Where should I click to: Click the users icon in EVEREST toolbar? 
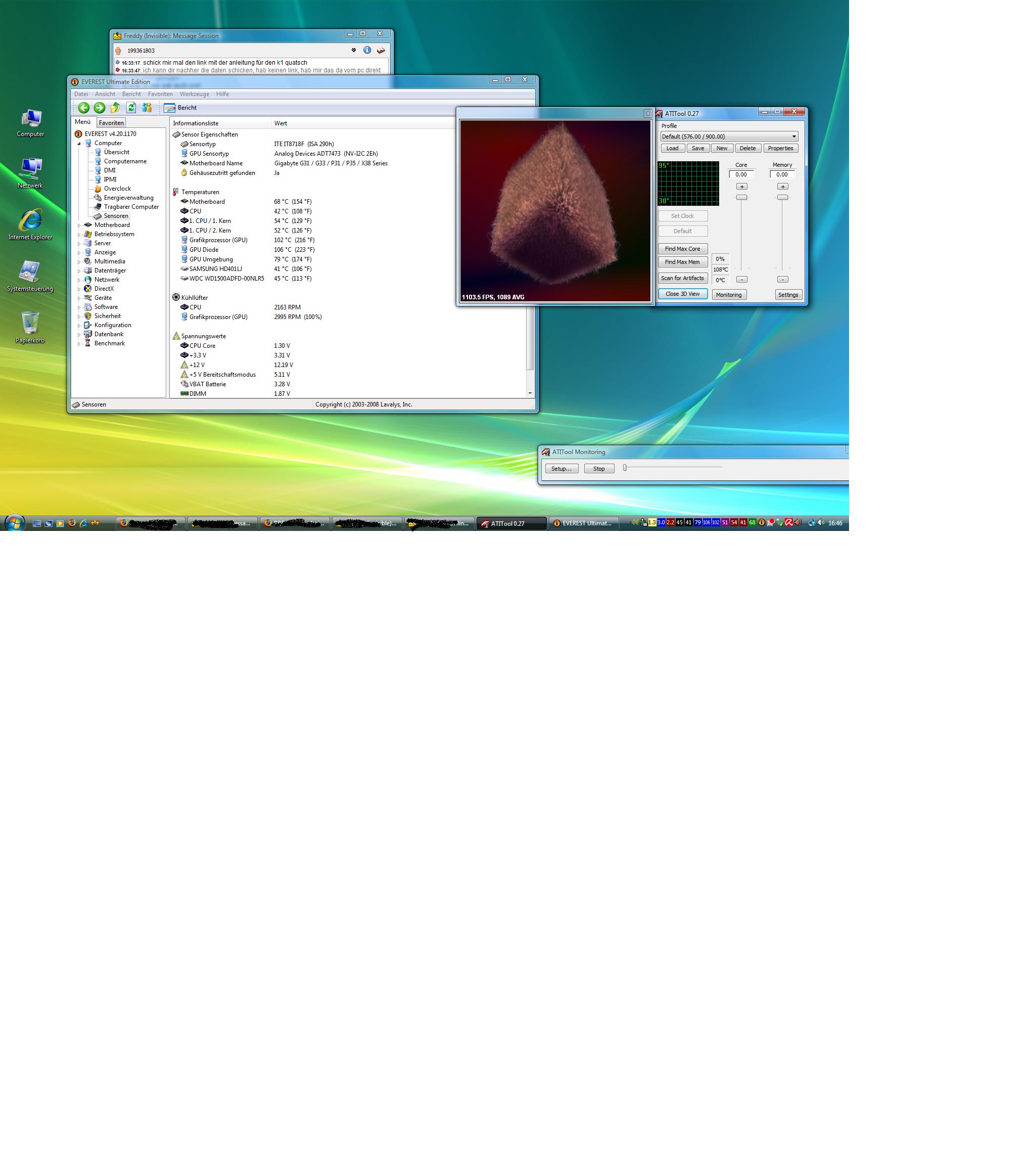coord(147,108)
